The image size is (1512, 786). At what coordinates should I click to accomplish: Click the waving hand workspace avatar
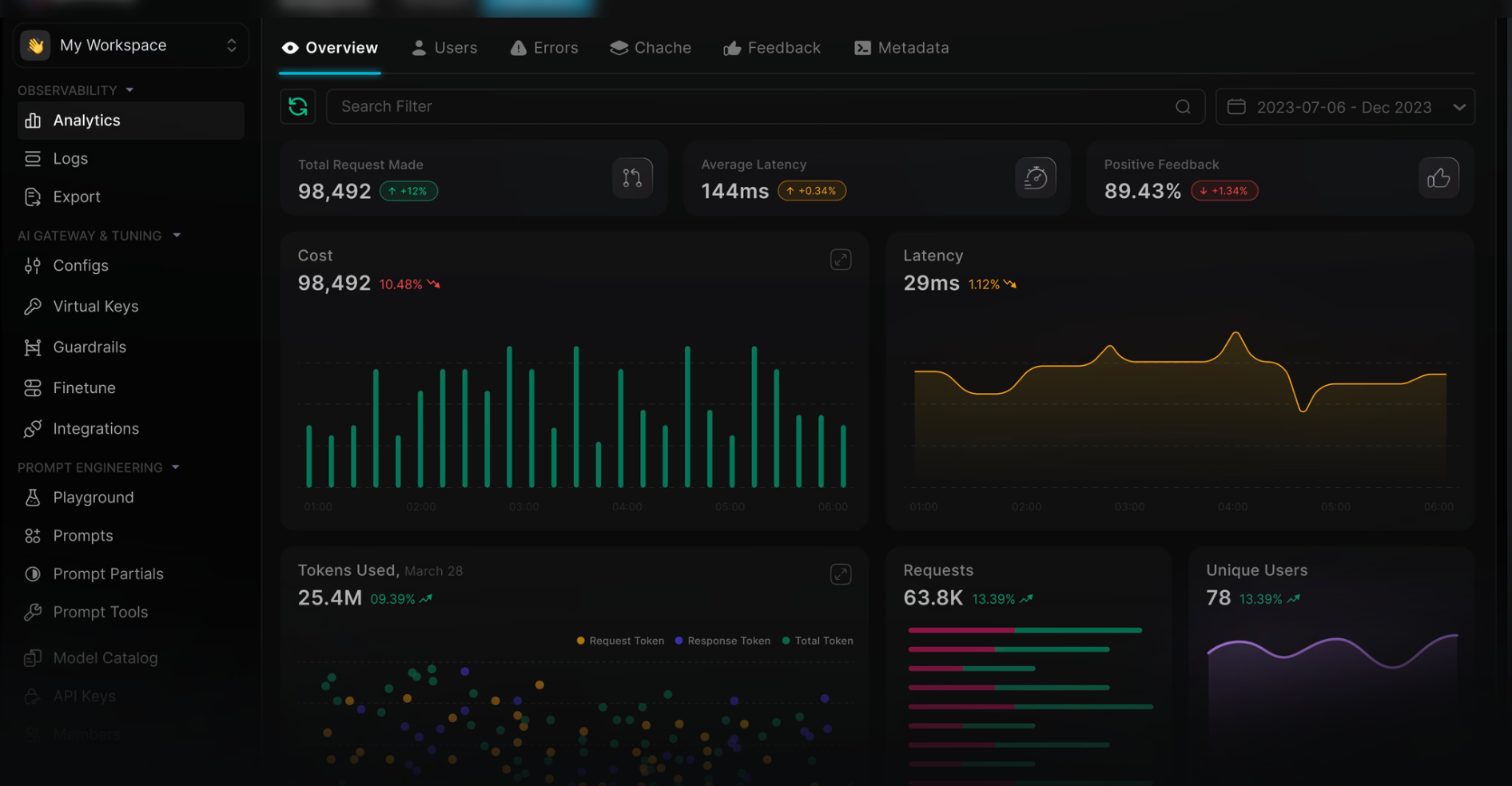click(36, 46)
